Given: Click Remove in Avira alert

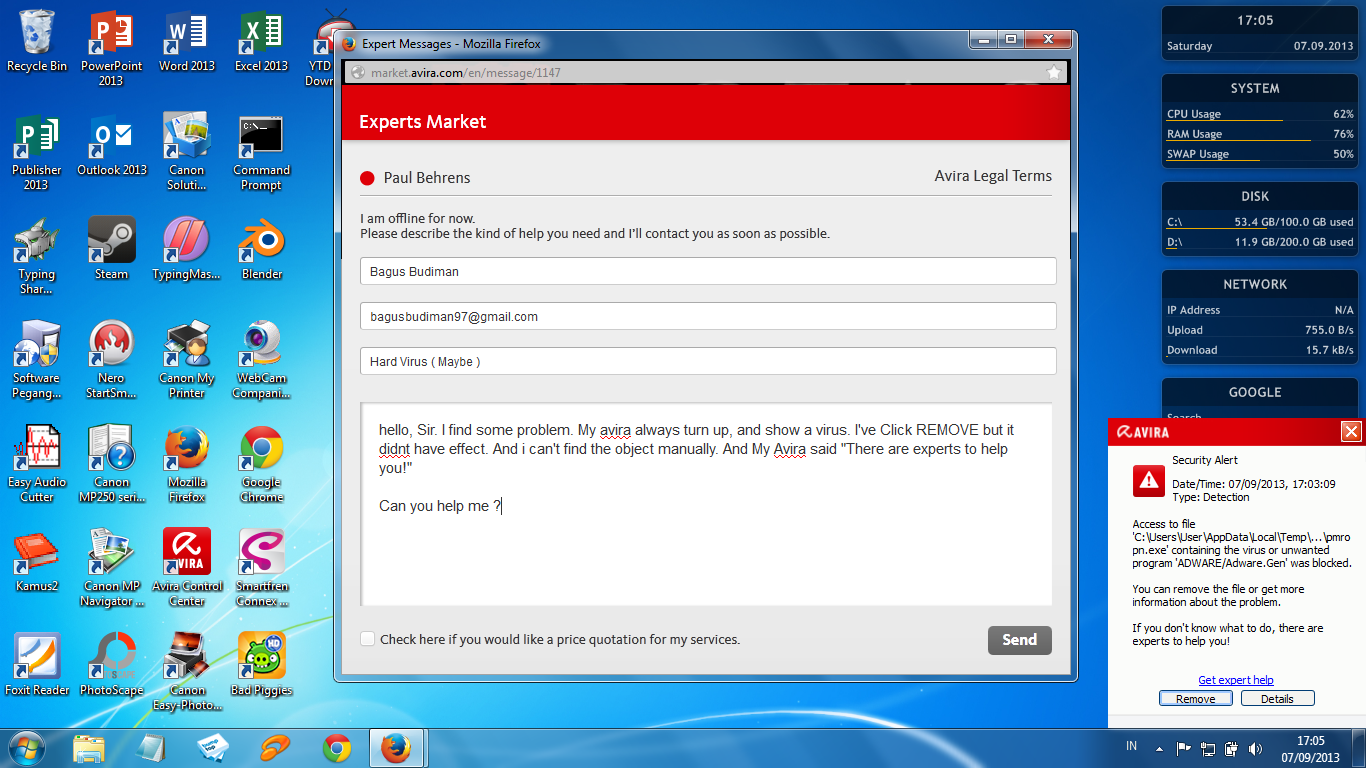Looking at the screenshot, I should (1195, 699).
